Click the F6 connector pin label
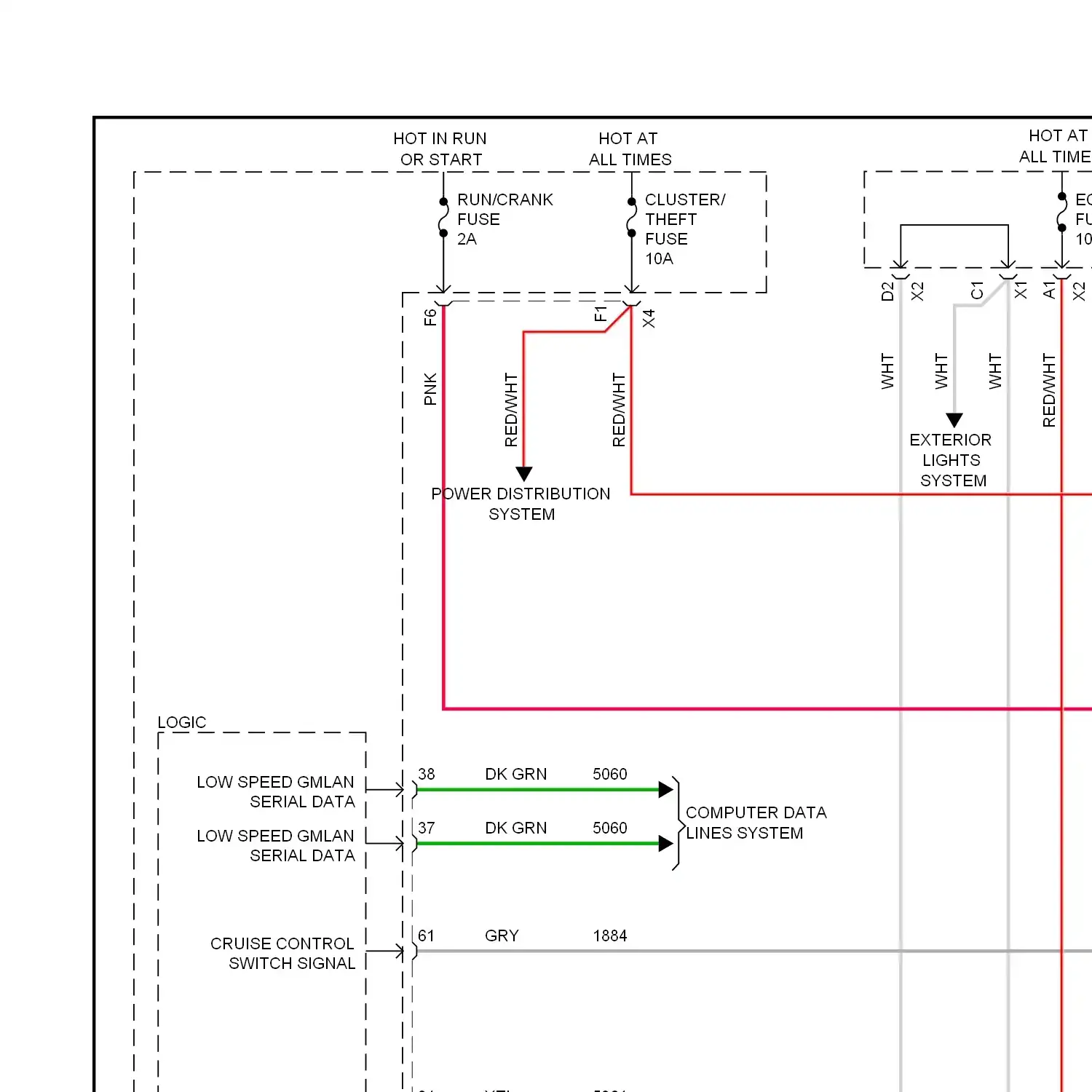Viewport: 1092px width, 1092px height. [x=430, y=317]
